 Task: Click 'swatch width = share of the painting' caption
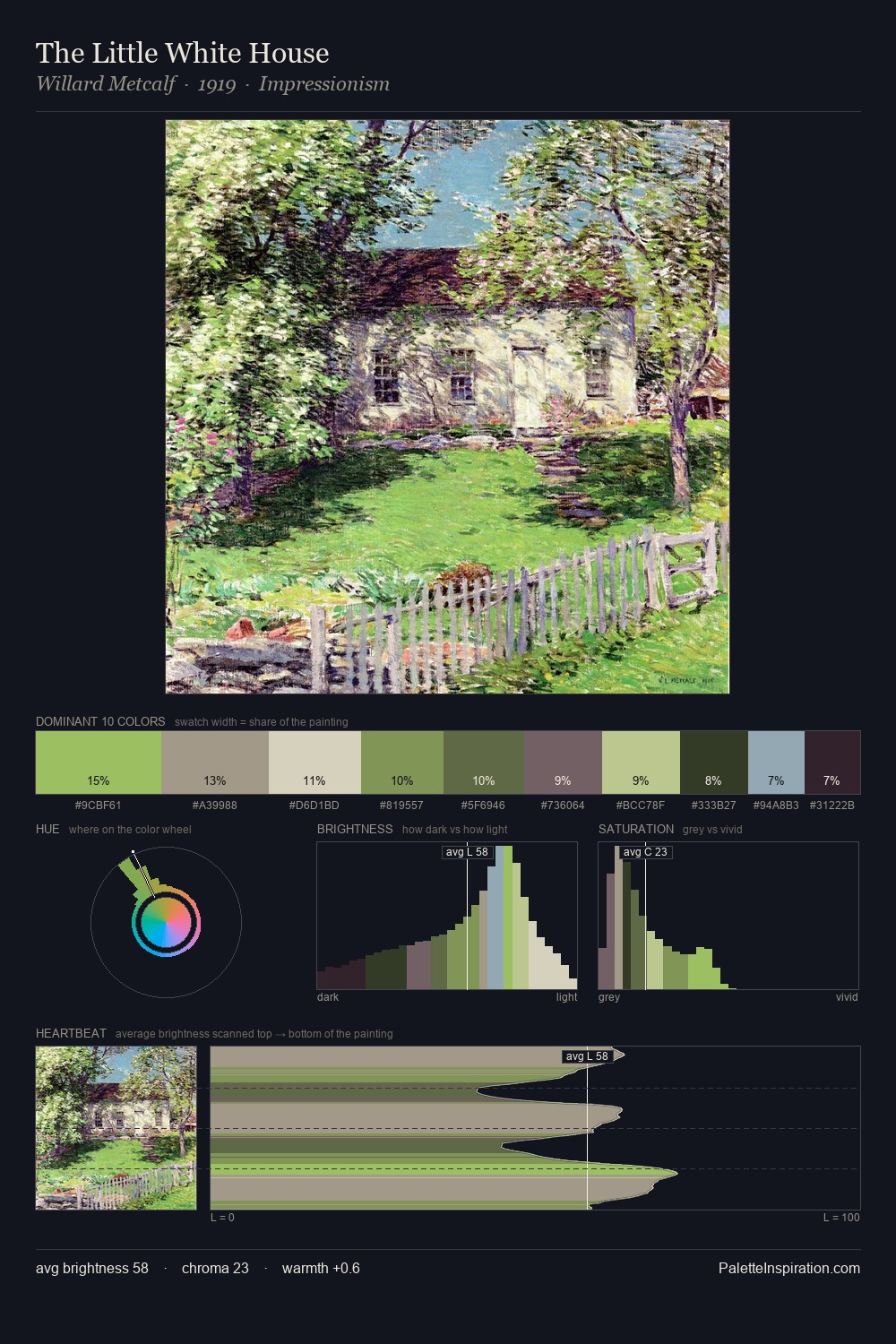click(x=262, y=722)
